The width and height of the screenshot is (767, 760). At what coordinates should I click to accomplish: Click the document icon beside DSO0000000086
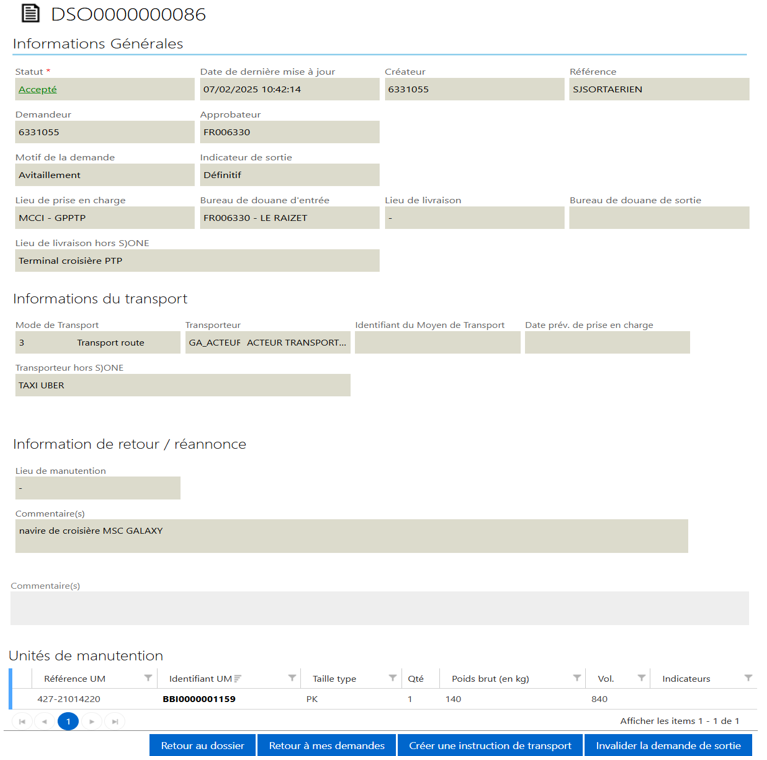pos(30,15)
